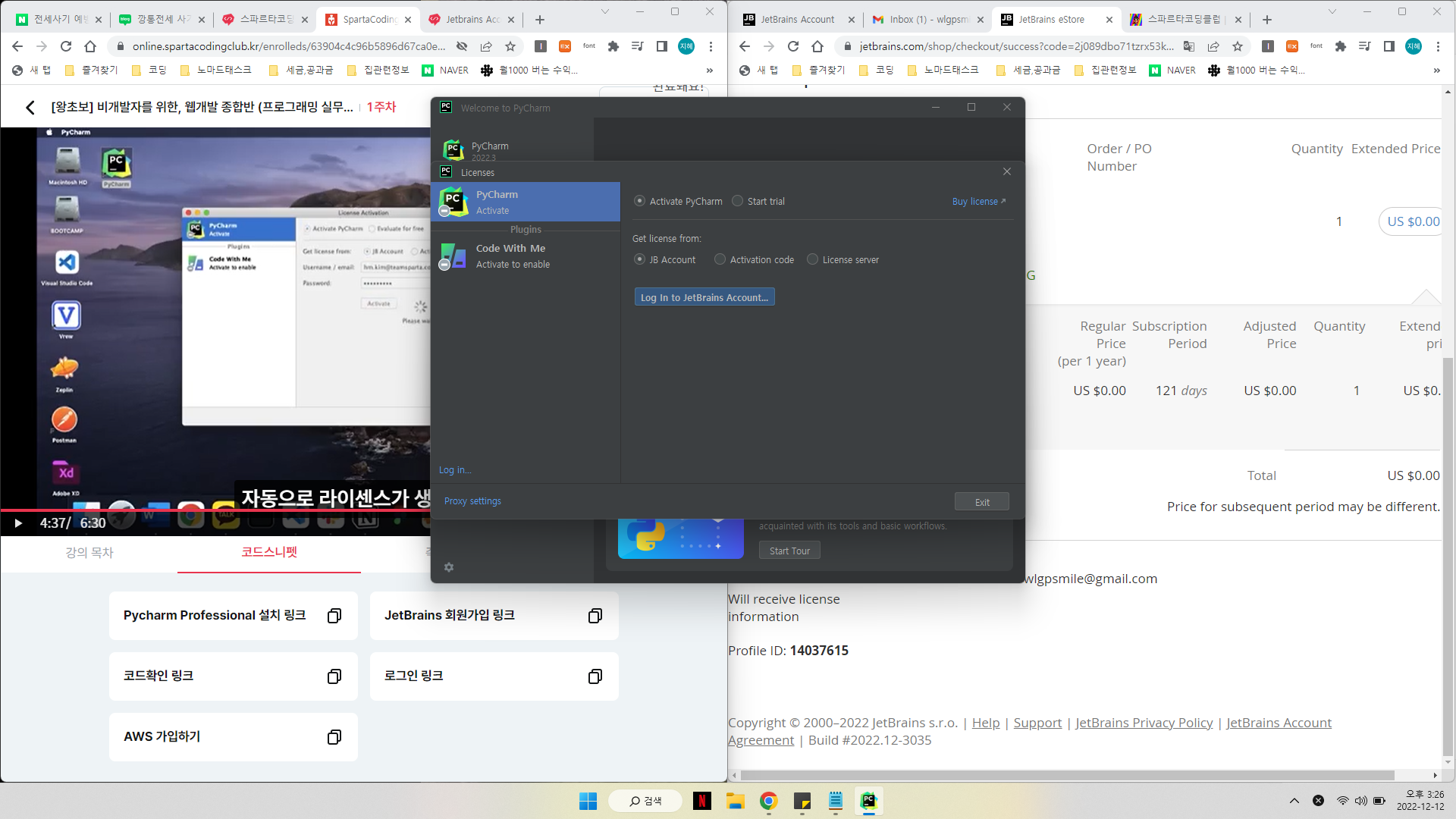Screen dimensions: 1456x819
Task: Open File Explorer from taskbar
Action: (735, 801)
